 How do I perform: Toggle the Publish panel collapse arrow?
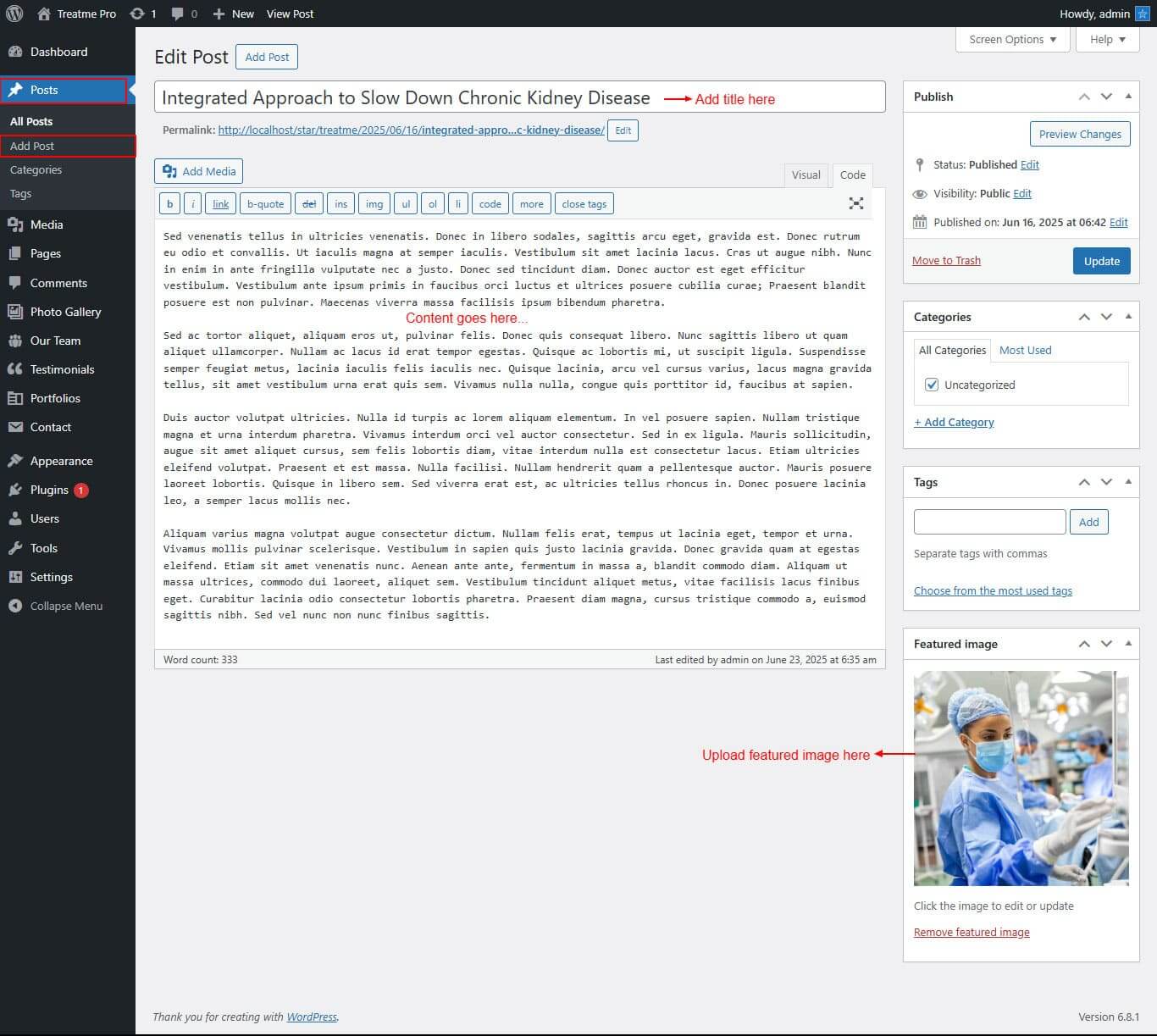click(1128, 97)
